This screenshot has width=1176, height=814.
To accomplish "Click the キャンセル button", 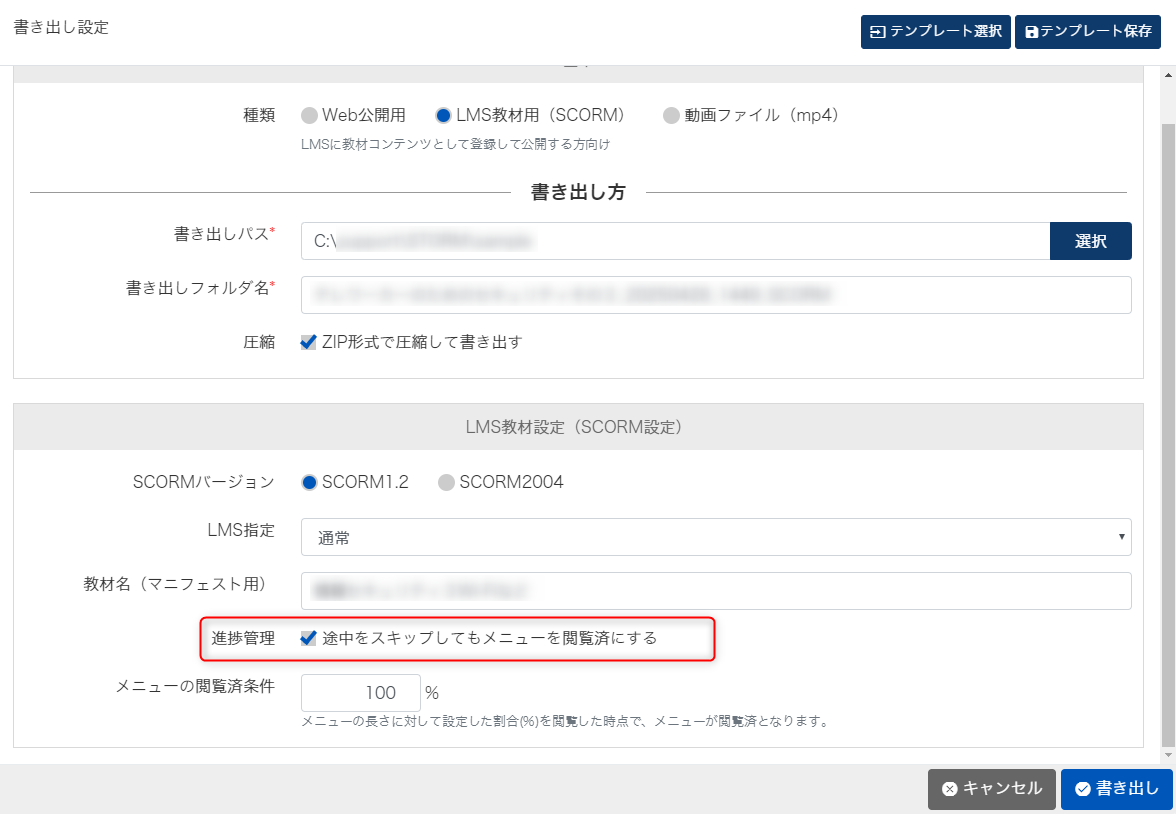I will point(991,789).
